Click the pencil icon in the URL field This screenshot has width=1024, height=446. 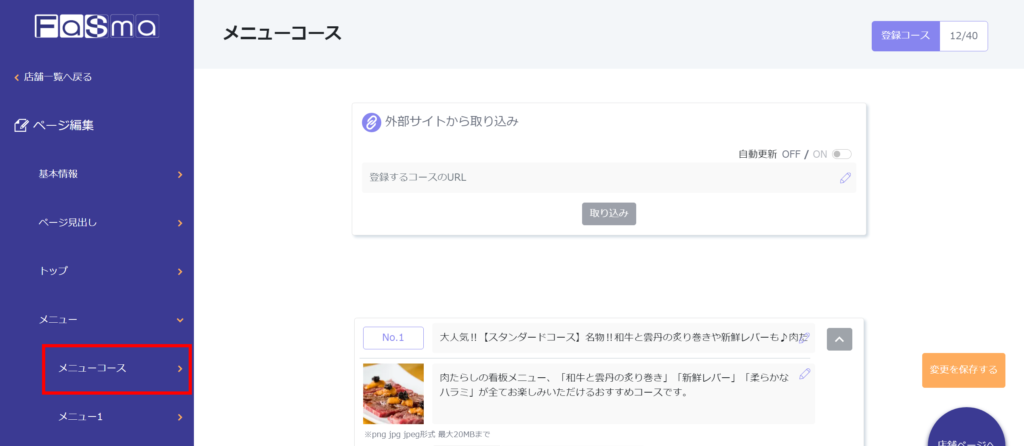pyautogui.click(x=845, y=178)
